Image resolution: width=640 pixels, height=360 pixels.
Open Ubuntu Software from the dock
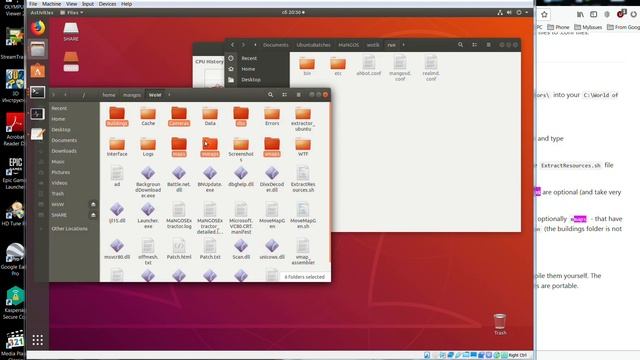point(38,71)
